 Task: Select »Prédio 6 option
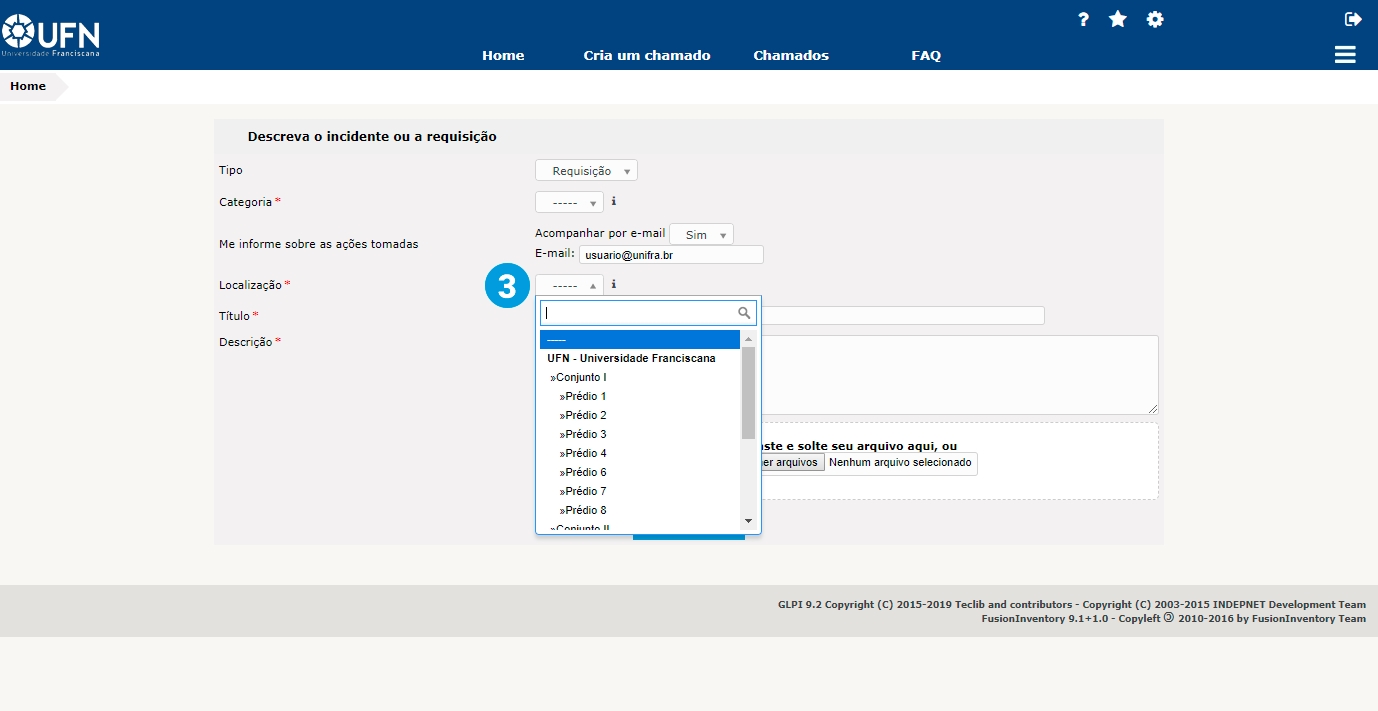pyautogui.click(x=640, y=473)
